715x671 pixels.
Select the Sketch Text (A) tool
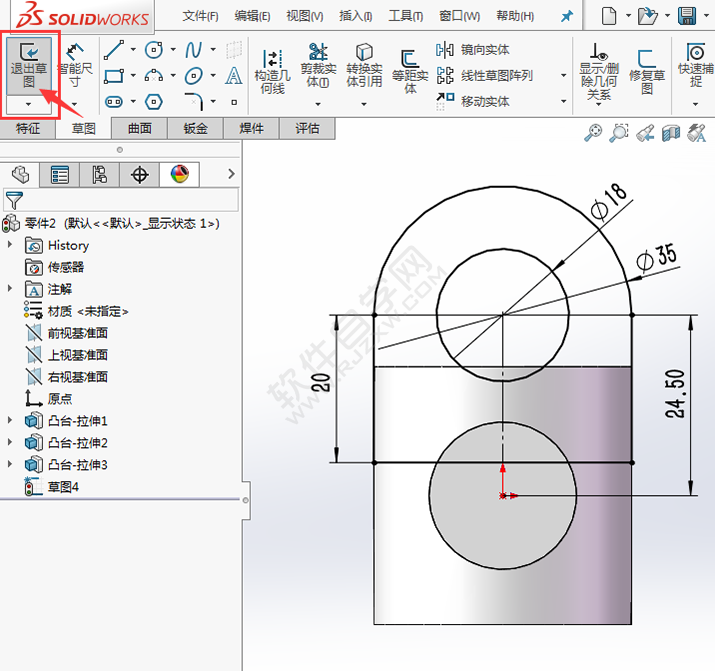tap(233, 76)
